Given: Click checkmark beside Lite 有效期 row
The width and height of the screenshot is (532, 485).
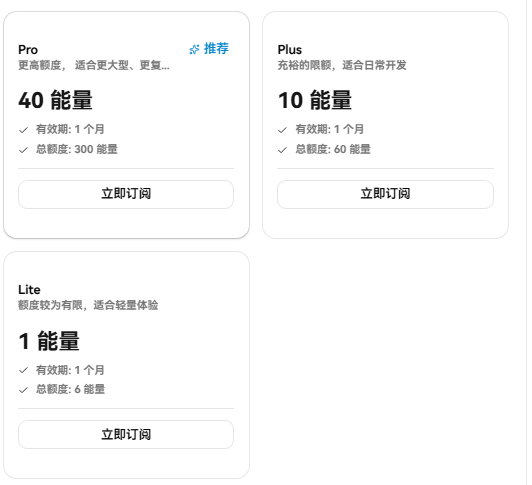Looking at the screenshot, I should (23, 370).
